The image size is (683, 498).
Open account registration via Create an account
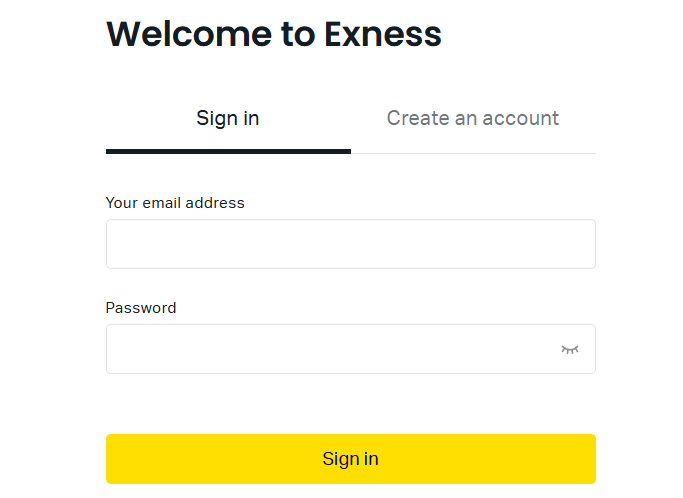pos(472,118)
